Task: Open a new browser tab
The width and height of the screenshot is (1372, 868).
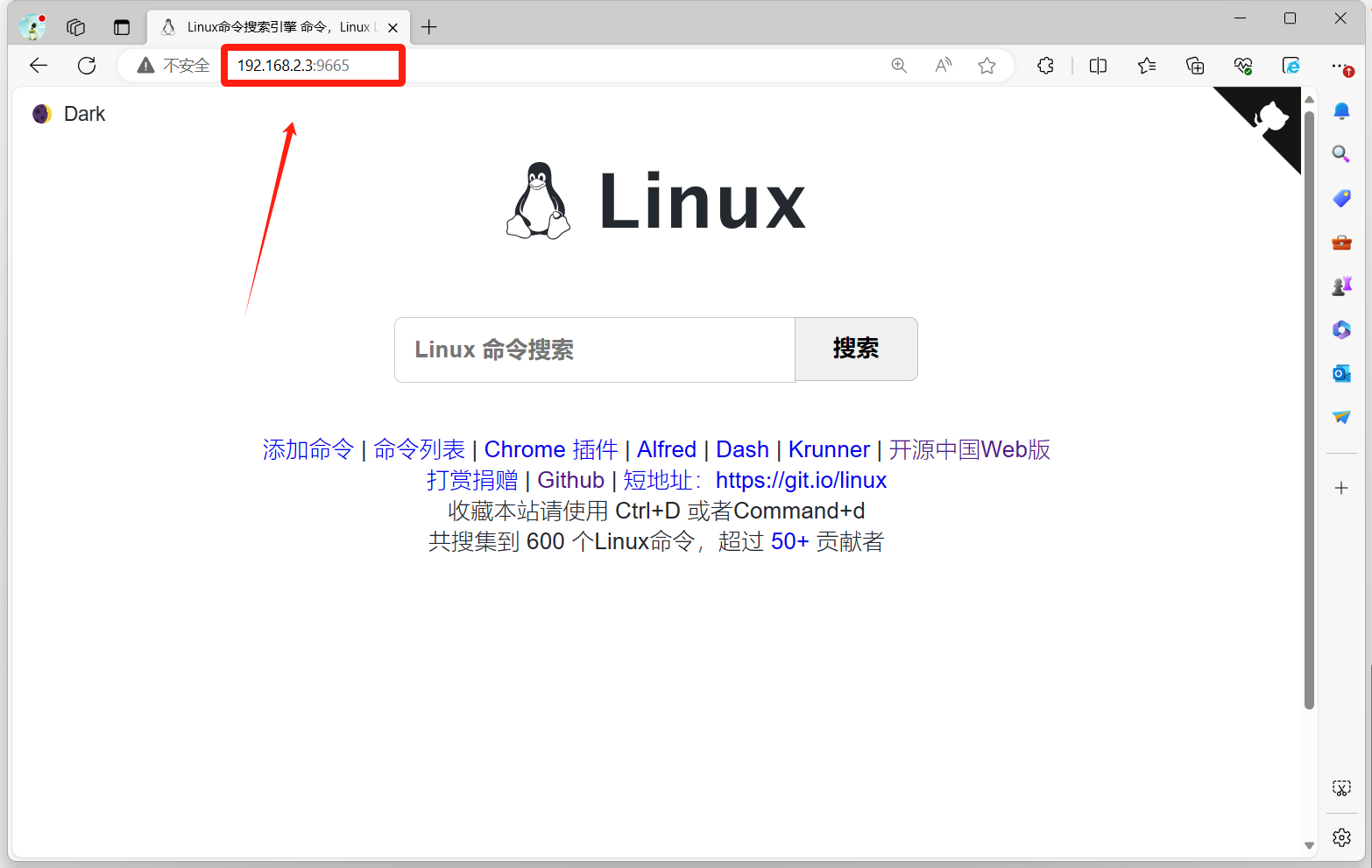Action: 428,27
